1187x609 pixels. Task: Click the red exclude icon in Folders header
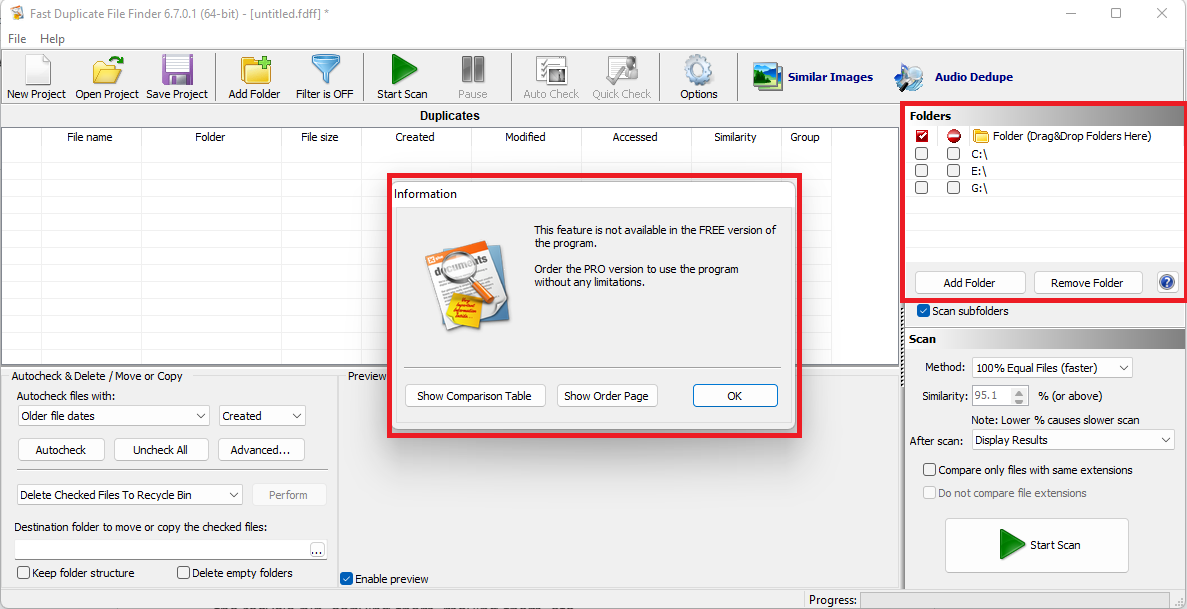[954, 136]
